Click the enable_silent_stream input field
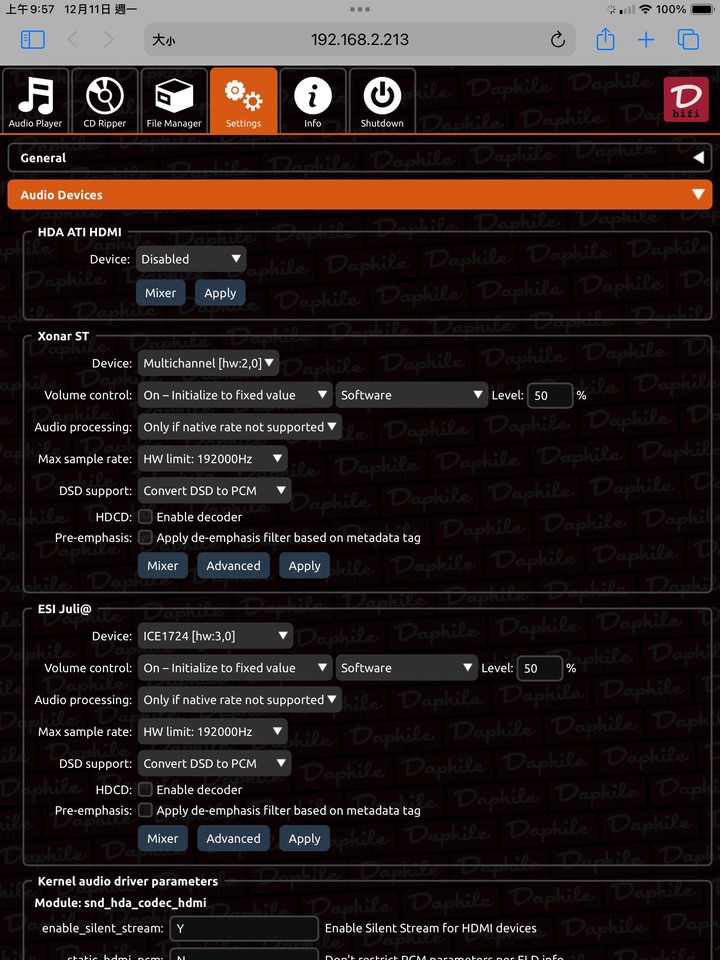This screenshot has height=960, width=720. 244,929
